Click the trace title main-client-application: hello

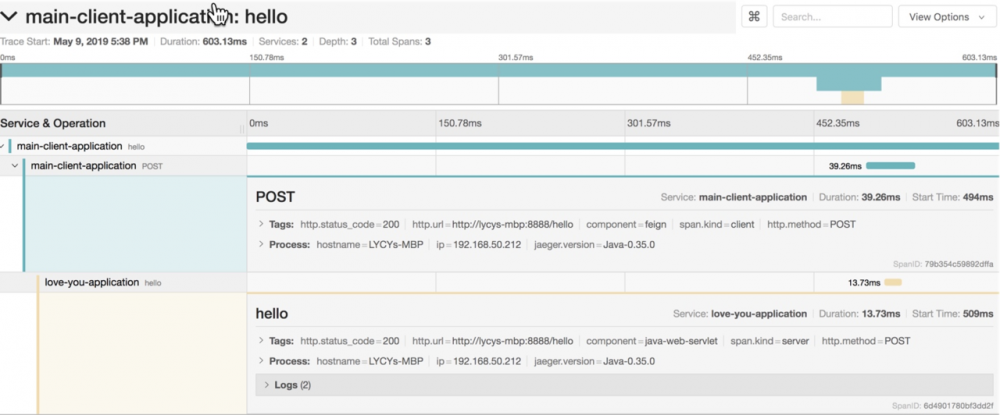point(156,17)
